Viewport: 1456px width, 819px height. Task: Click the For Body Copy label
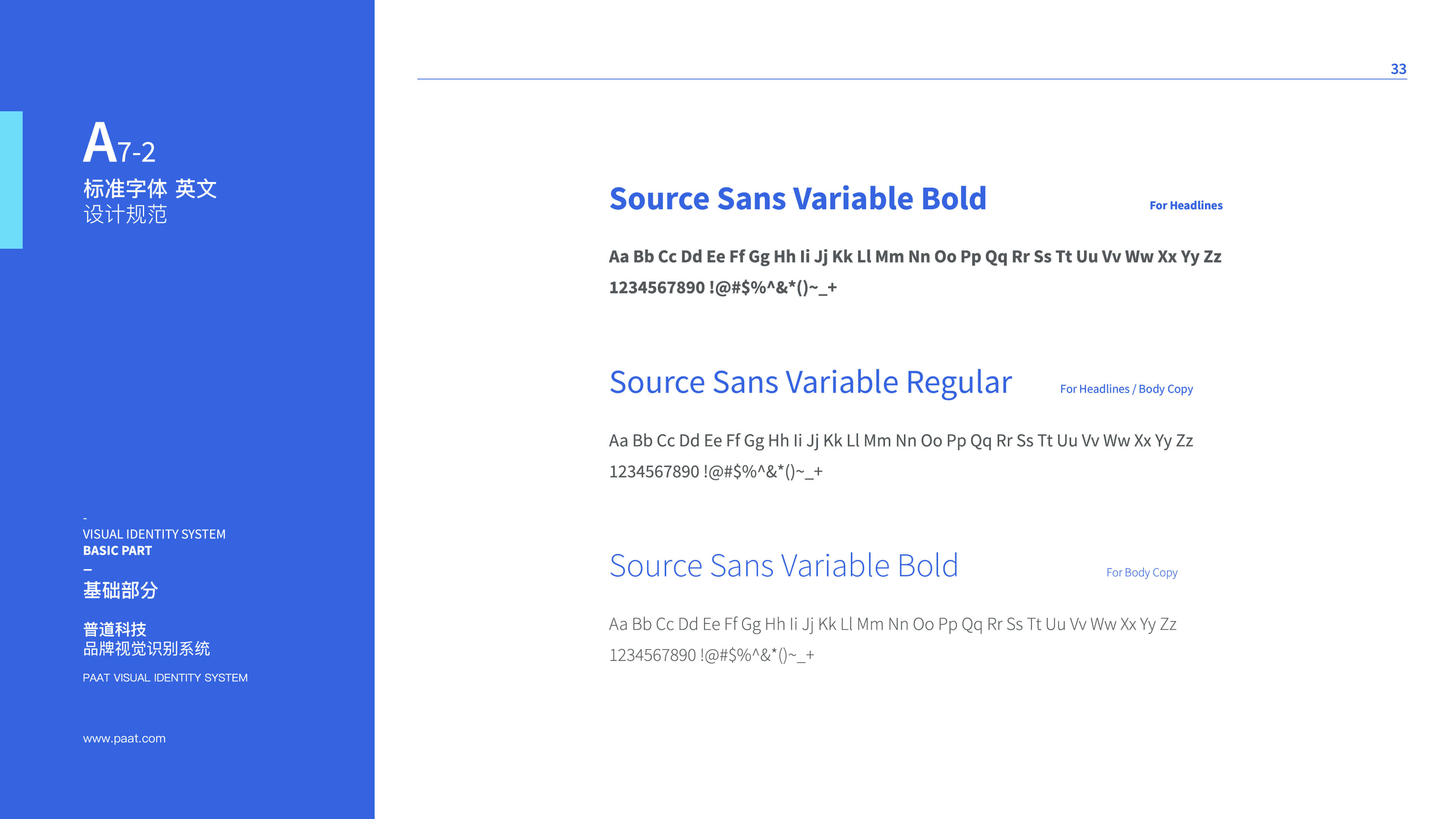(x=1141, y=573)
